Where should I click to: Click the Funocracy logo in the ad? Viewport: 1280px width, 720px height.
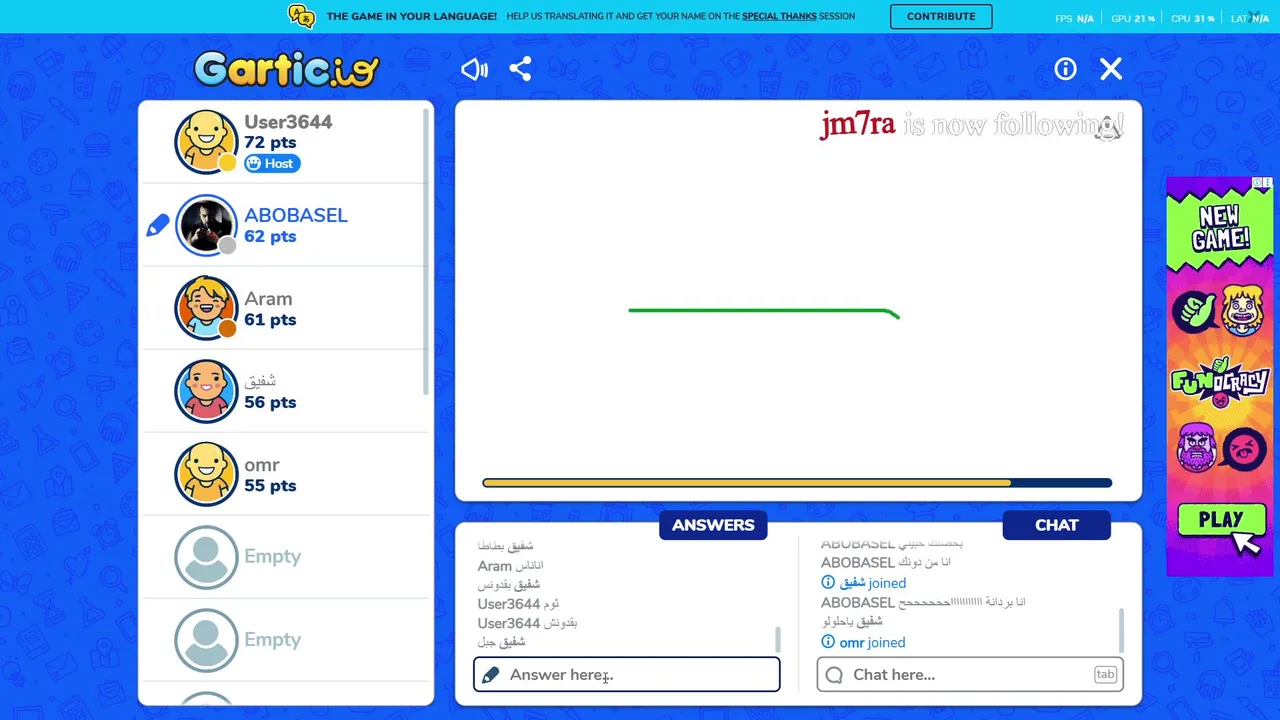click(x=1220, y=381)
